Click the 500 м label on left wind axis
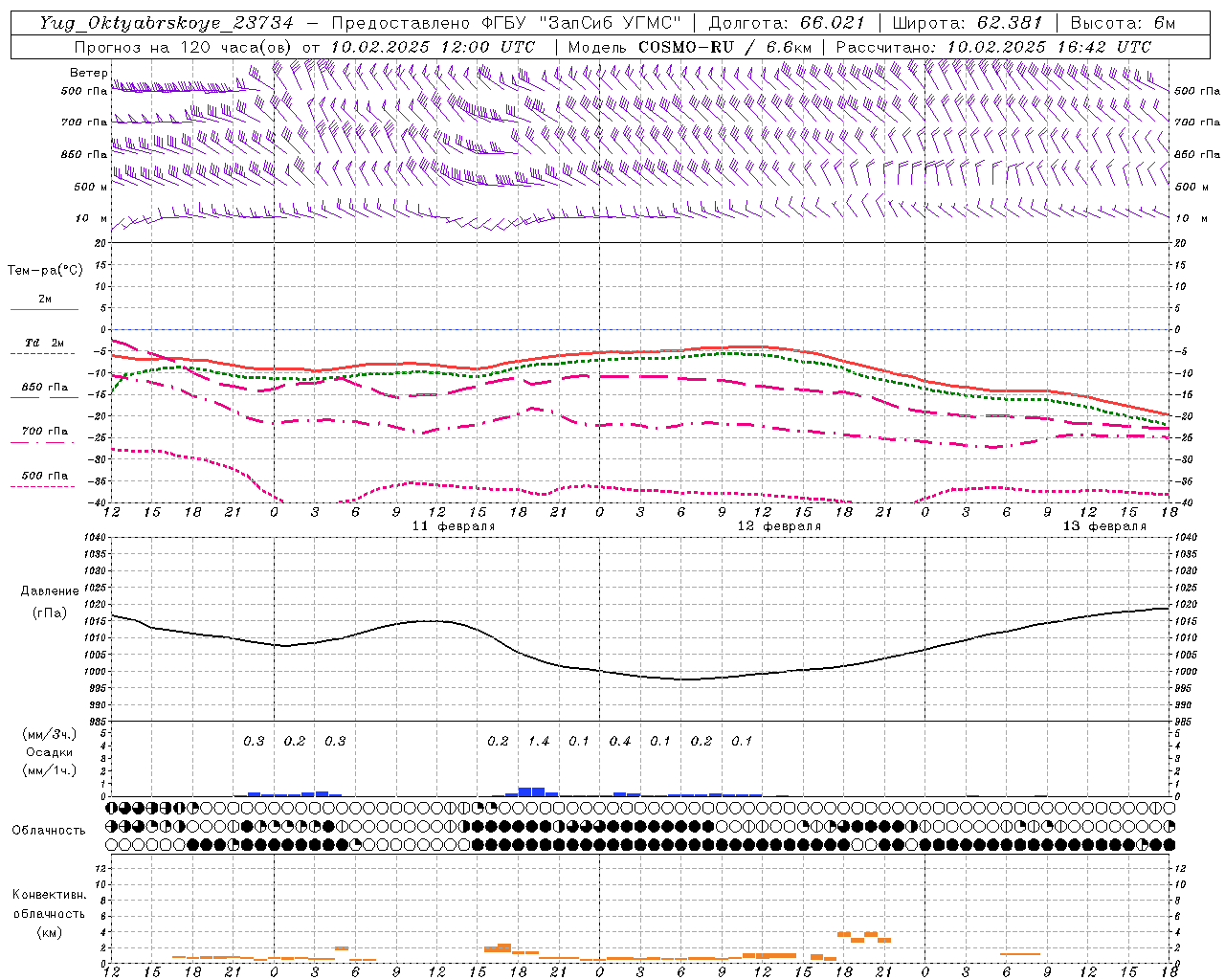Viewport: 1225px width, 980px height. click(x=92, y=188)
